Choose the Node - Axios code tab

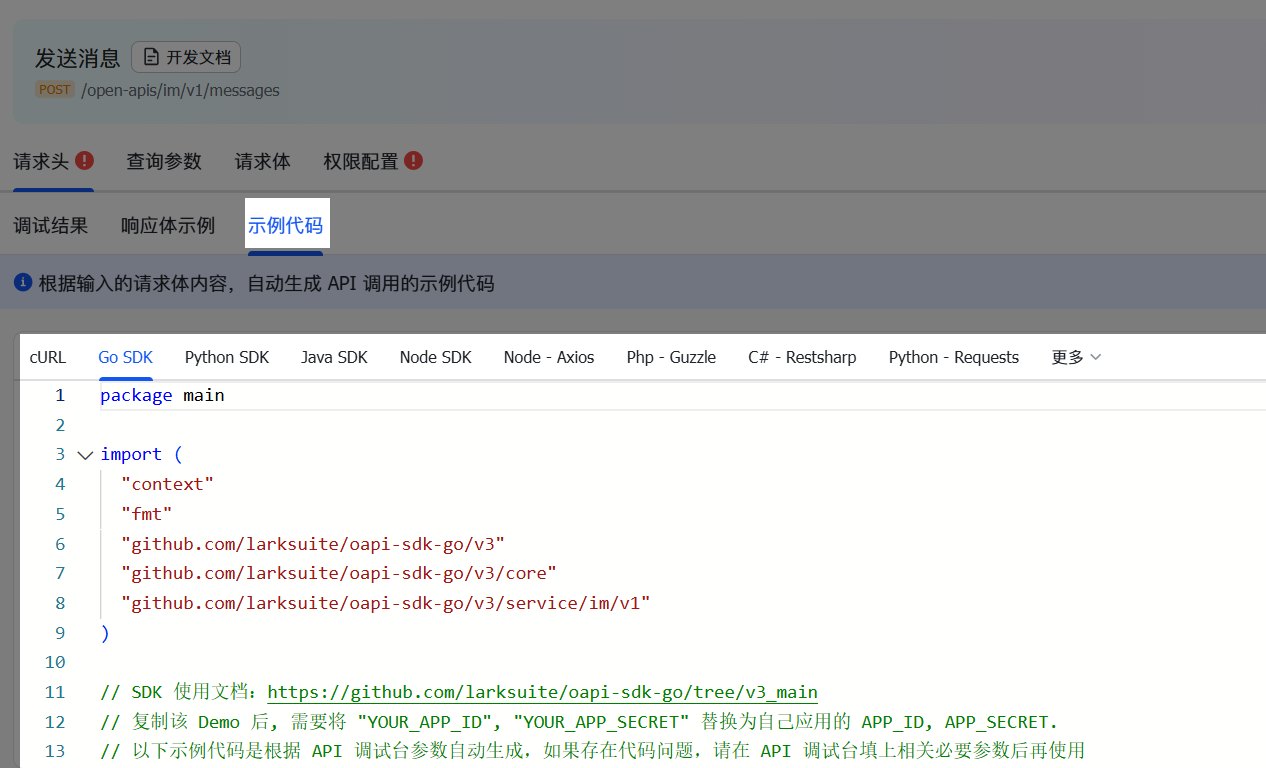pyautogui.click(x=549, y=357)
